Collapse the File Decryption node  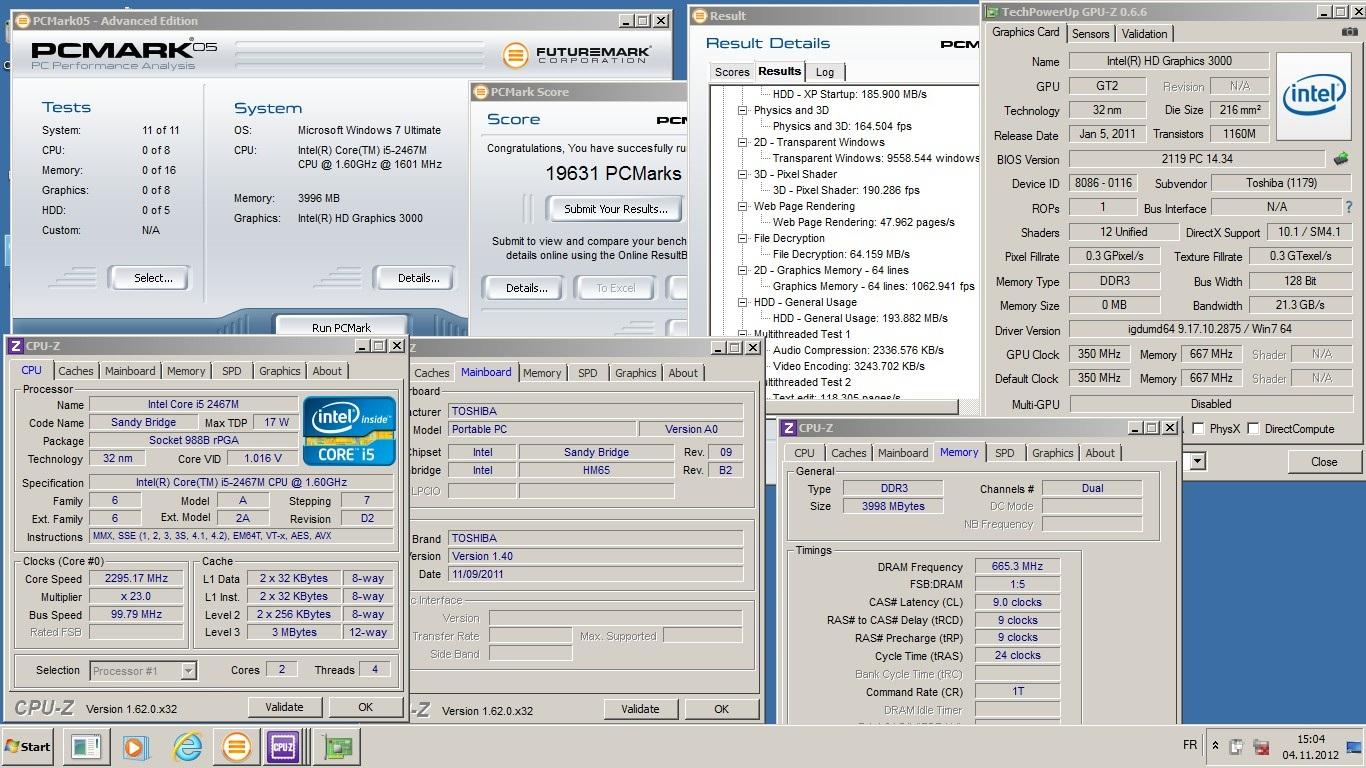743,238
